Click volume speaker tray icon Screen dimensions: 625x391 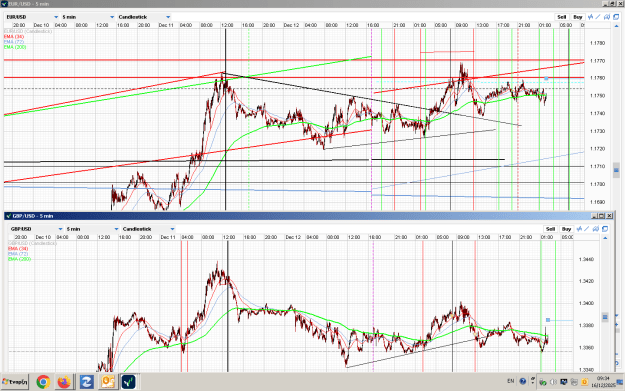click(x=553, y=382)
